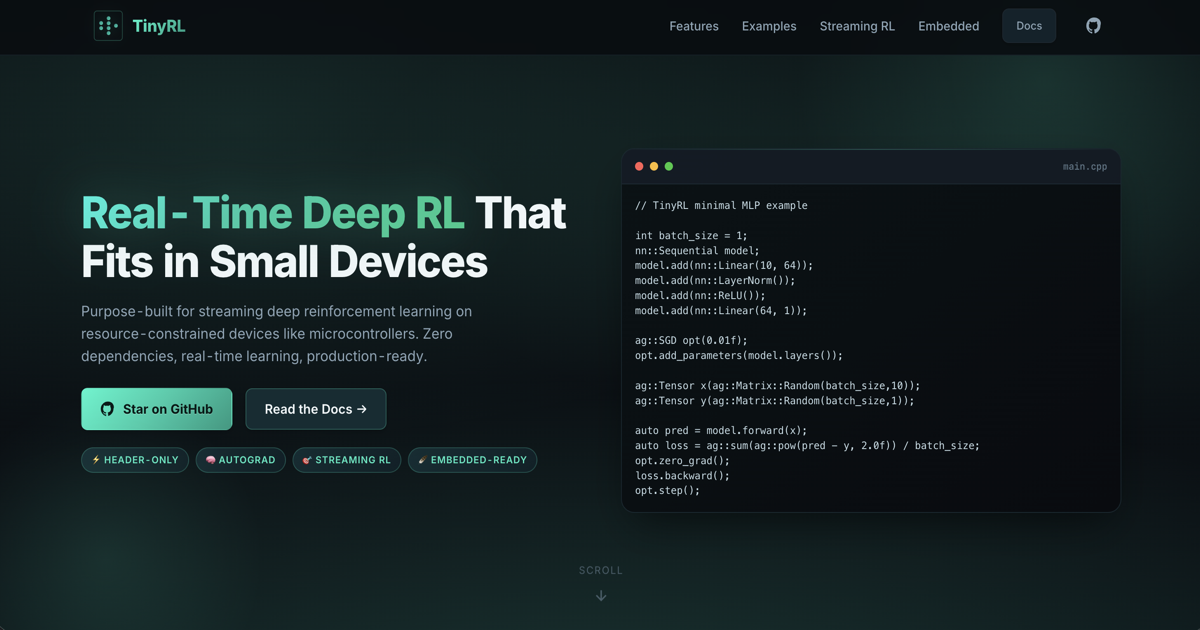Open the GitHub icon in the navbar
This screenshot has width=1200, height=630.
tap(1093, 26)
